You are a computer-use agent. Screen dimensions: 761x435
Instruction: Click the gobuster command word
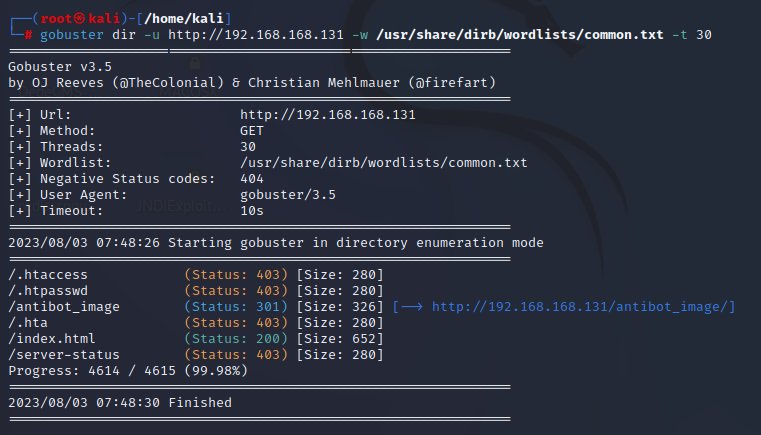[72, 35]
